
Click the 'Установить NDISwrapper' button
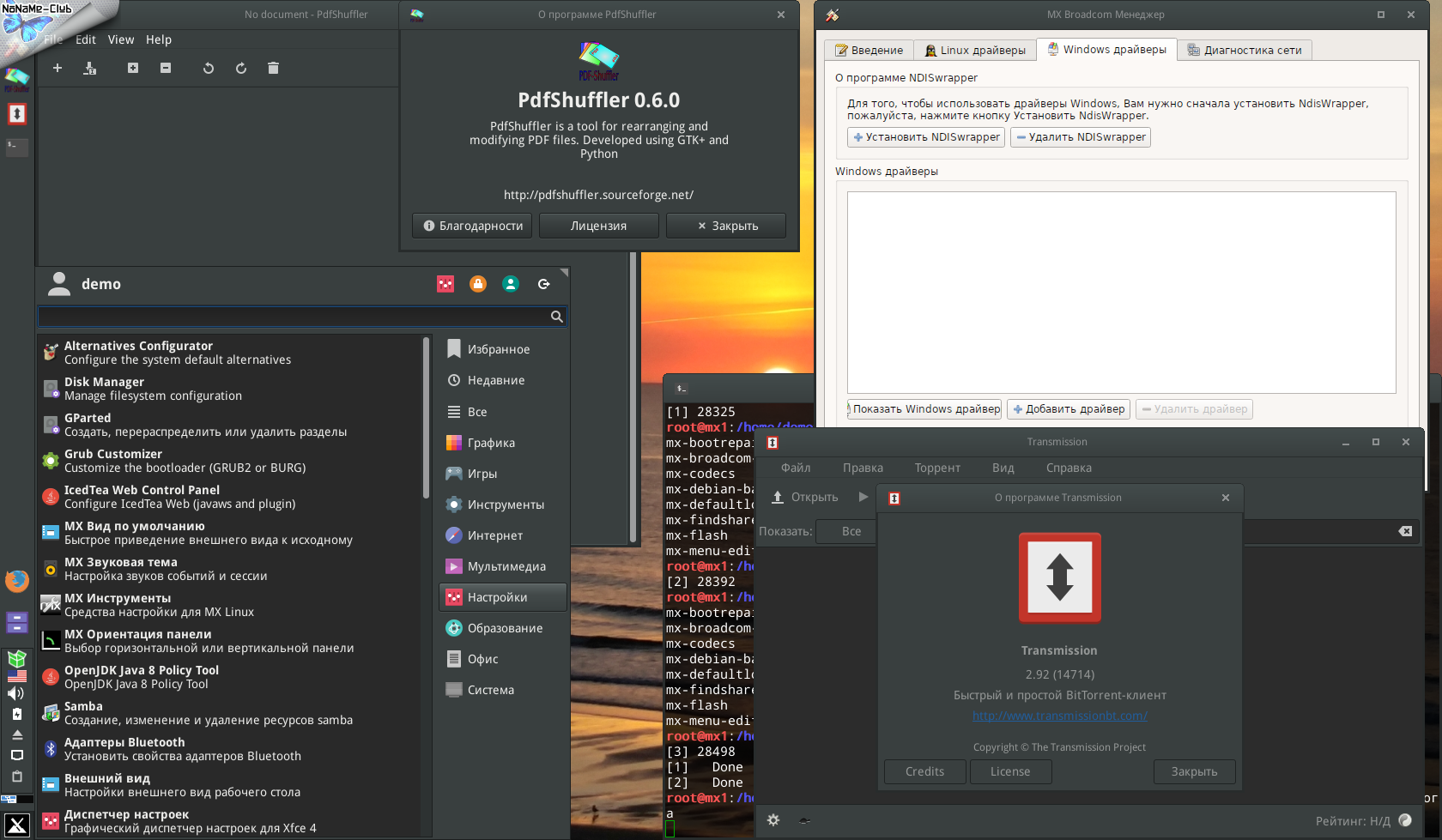point(926,137)
